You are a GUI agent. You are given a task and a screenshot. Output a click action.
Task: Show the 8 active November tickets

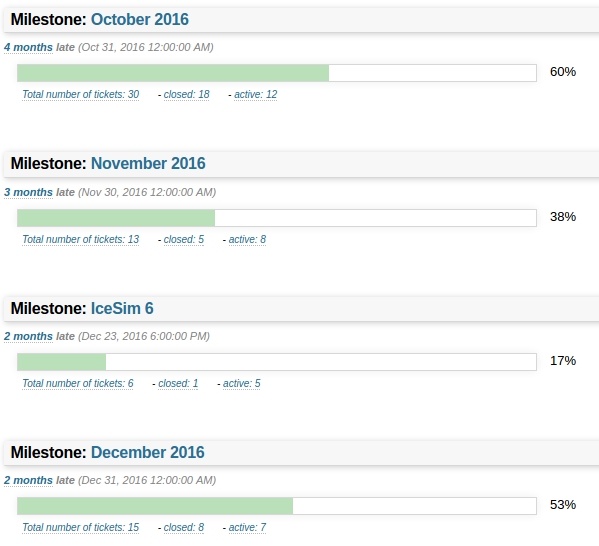[x=247, y=240]
